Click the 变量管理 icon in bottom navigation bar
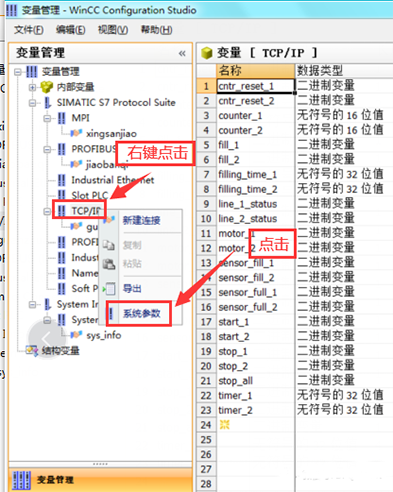 click(22, 480)
